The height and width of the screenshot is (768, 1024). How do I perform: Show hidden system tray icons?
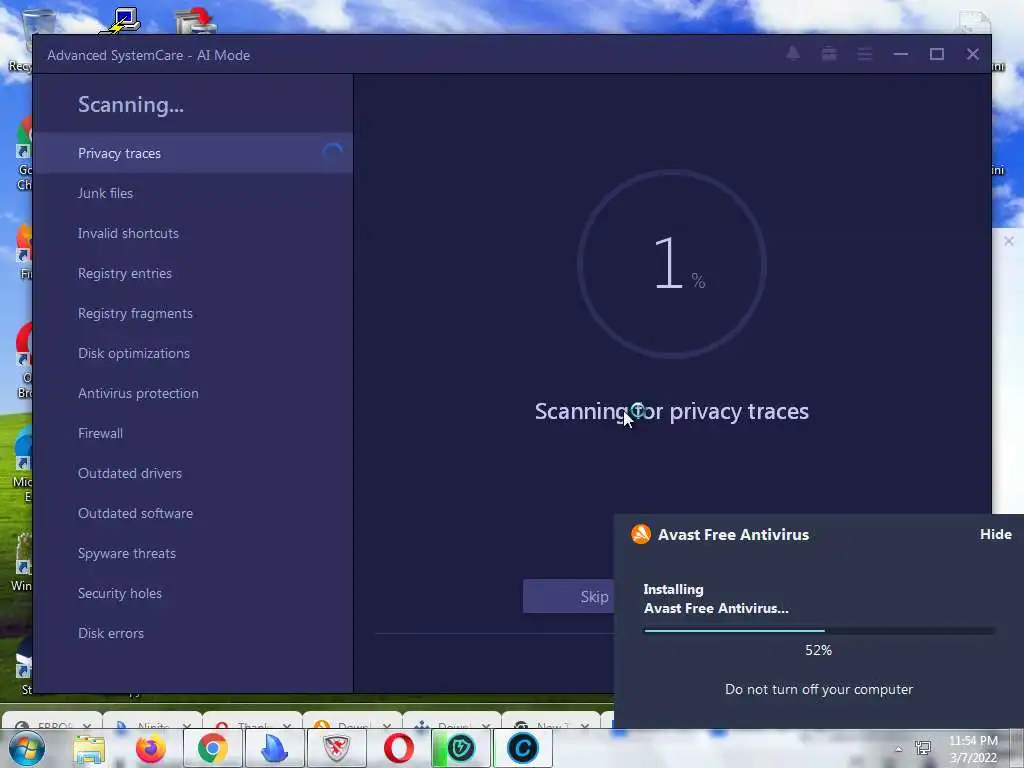click(x=899, y=748)
